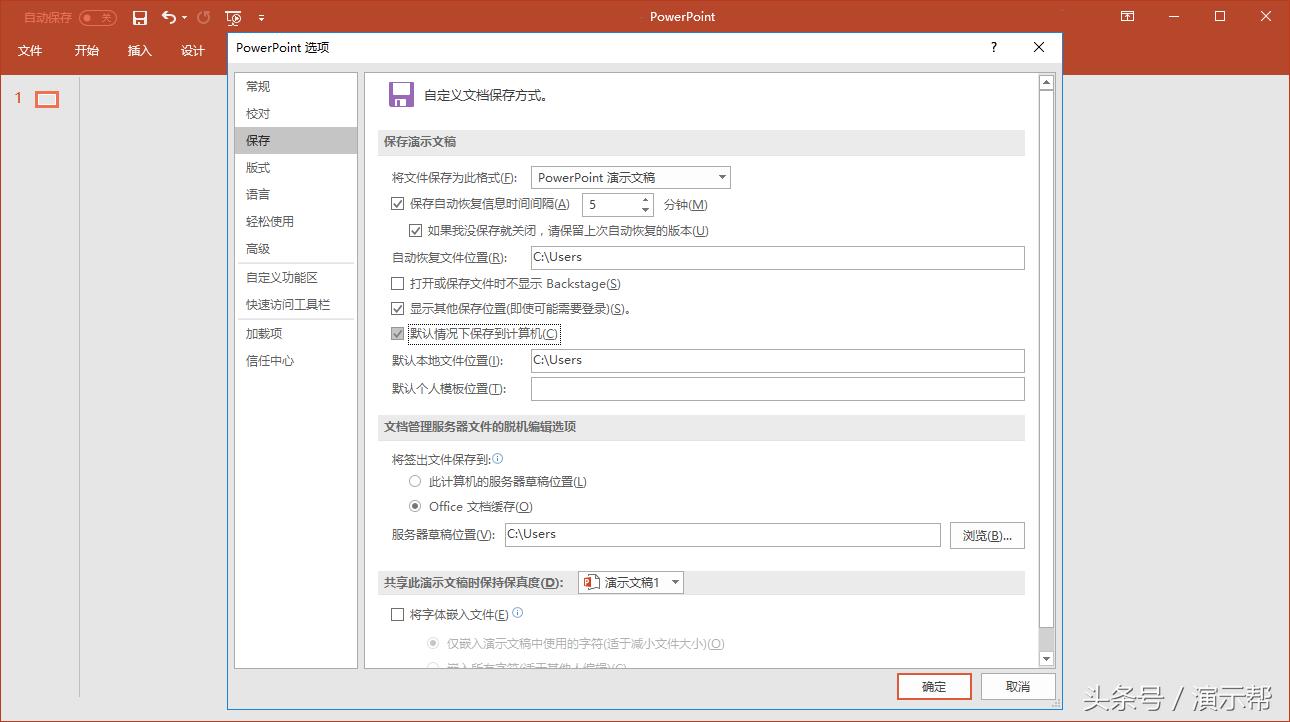Toggle the 自动保存 switch on

pyautogui.click(x=98, y=17)
